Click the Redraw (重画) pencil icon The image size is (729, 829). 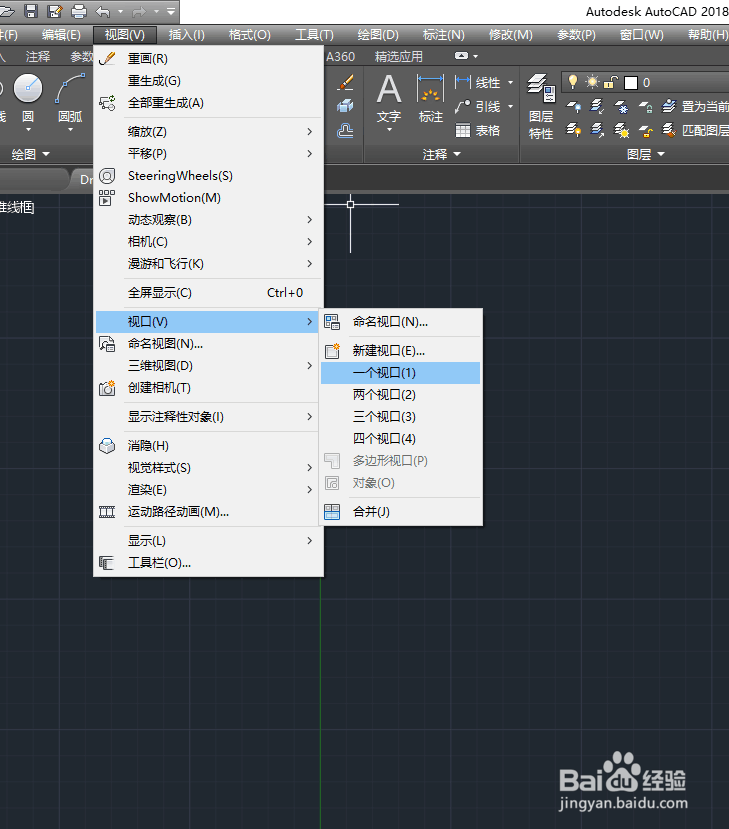coord(107,59)
